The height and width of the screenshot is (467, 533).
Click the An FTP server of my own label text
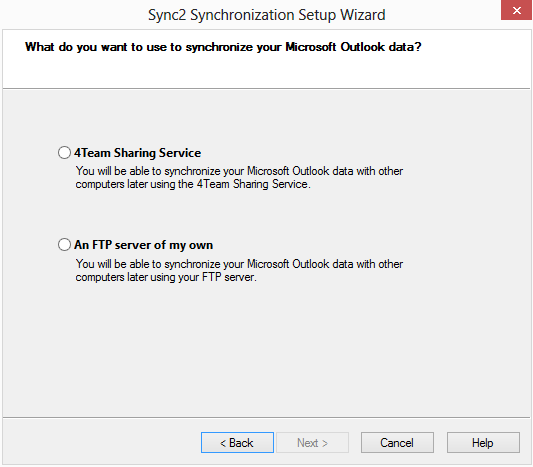coord(143,245)
